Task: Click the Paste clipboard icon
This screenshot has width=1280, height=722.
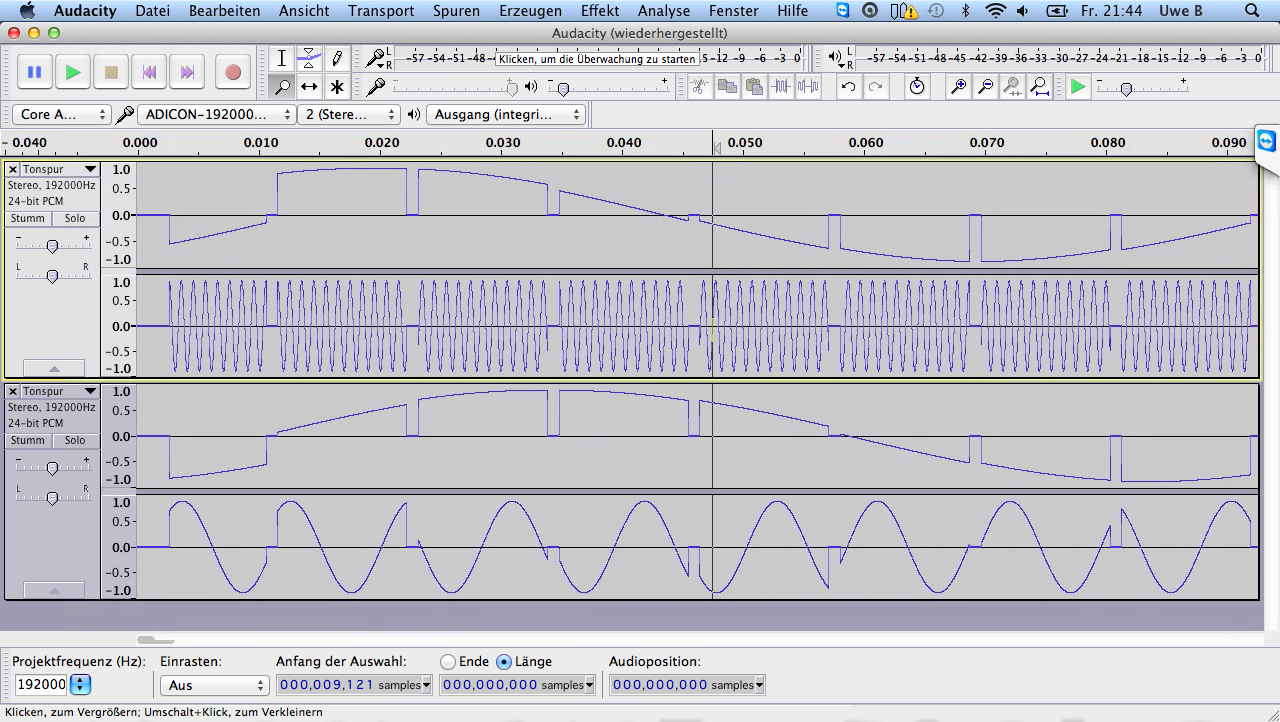Action: [754, 86]
